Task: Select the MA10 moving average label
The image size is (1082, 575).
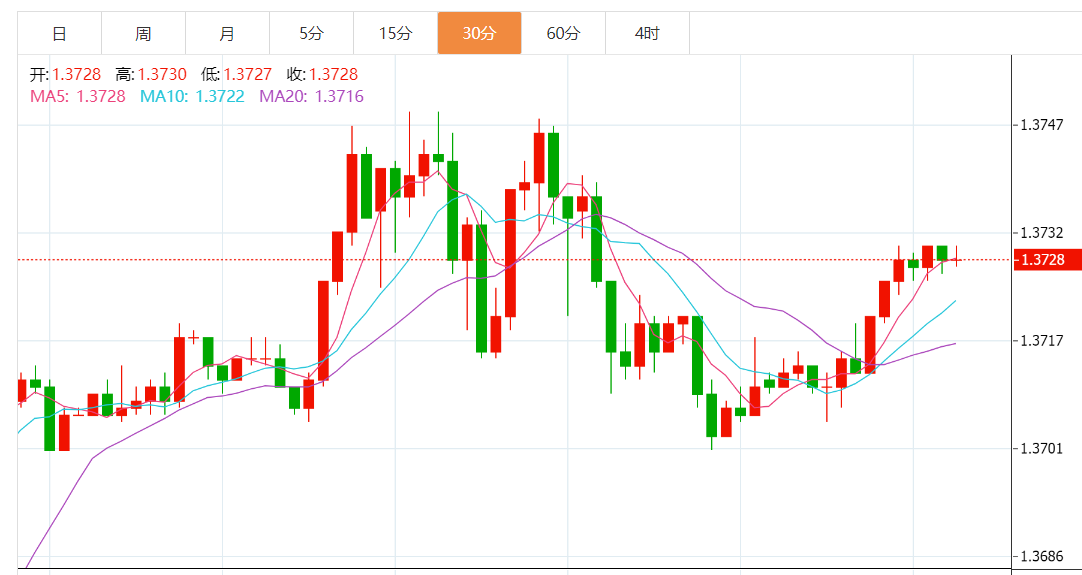Action: pyautogui.click(x=192, y=96)
